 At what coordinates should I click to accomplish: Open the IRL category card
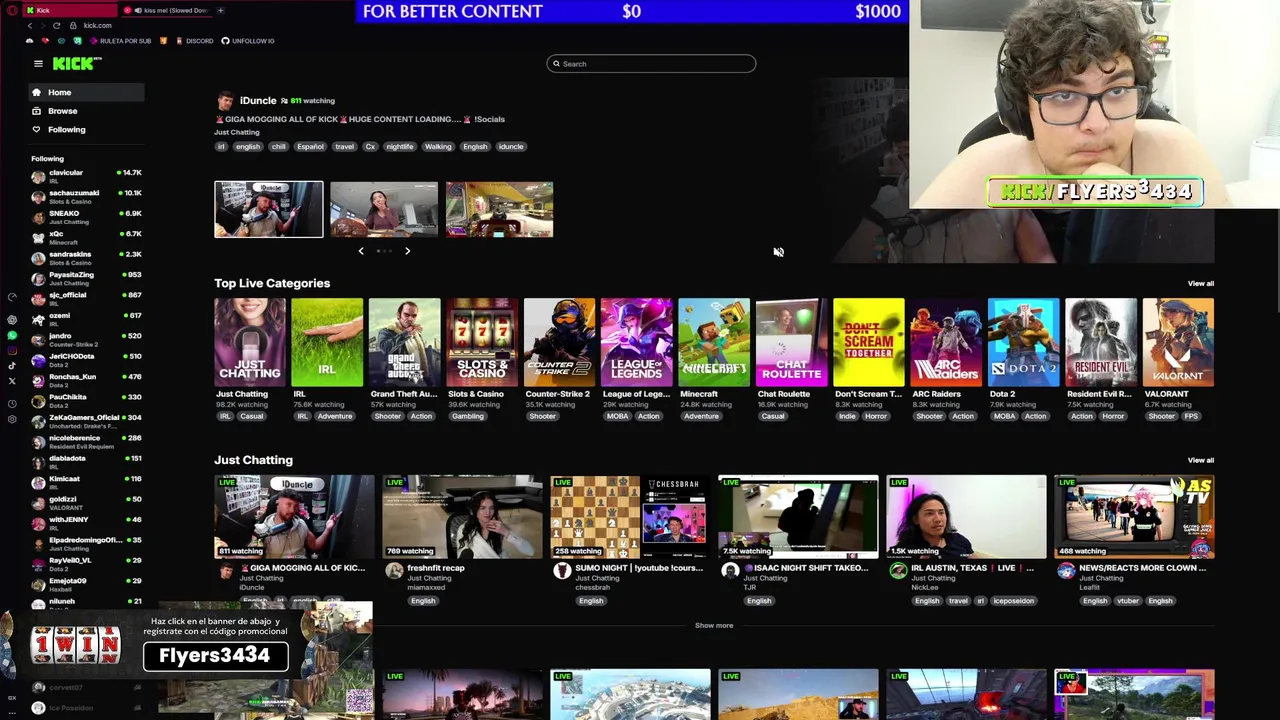coord(327,342)
